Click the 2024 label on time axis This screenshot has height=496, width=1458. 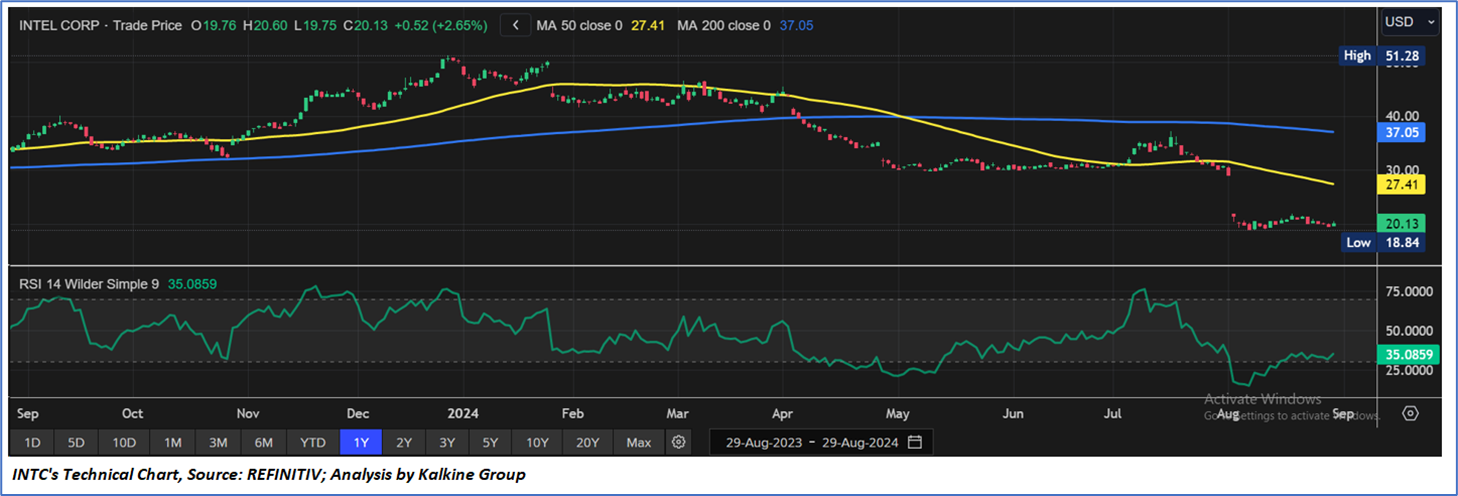pos(463,413)
